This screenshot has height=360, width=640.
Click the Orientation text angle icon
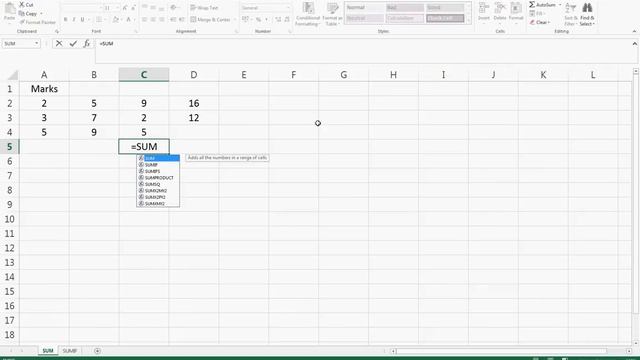(173, 8)
